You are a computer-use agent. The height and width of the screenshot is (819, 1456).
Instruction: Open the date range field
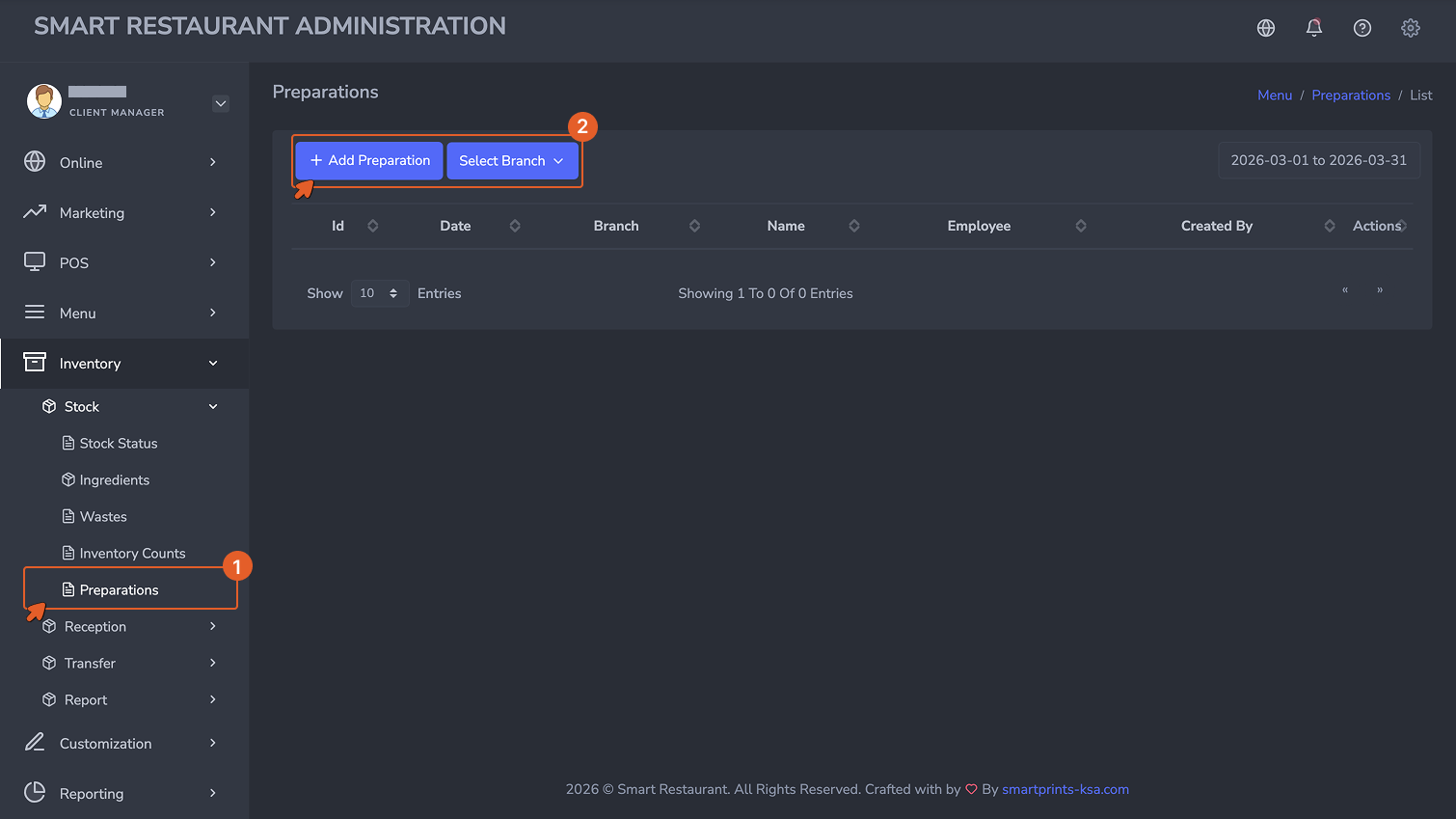coord(1319,161)
